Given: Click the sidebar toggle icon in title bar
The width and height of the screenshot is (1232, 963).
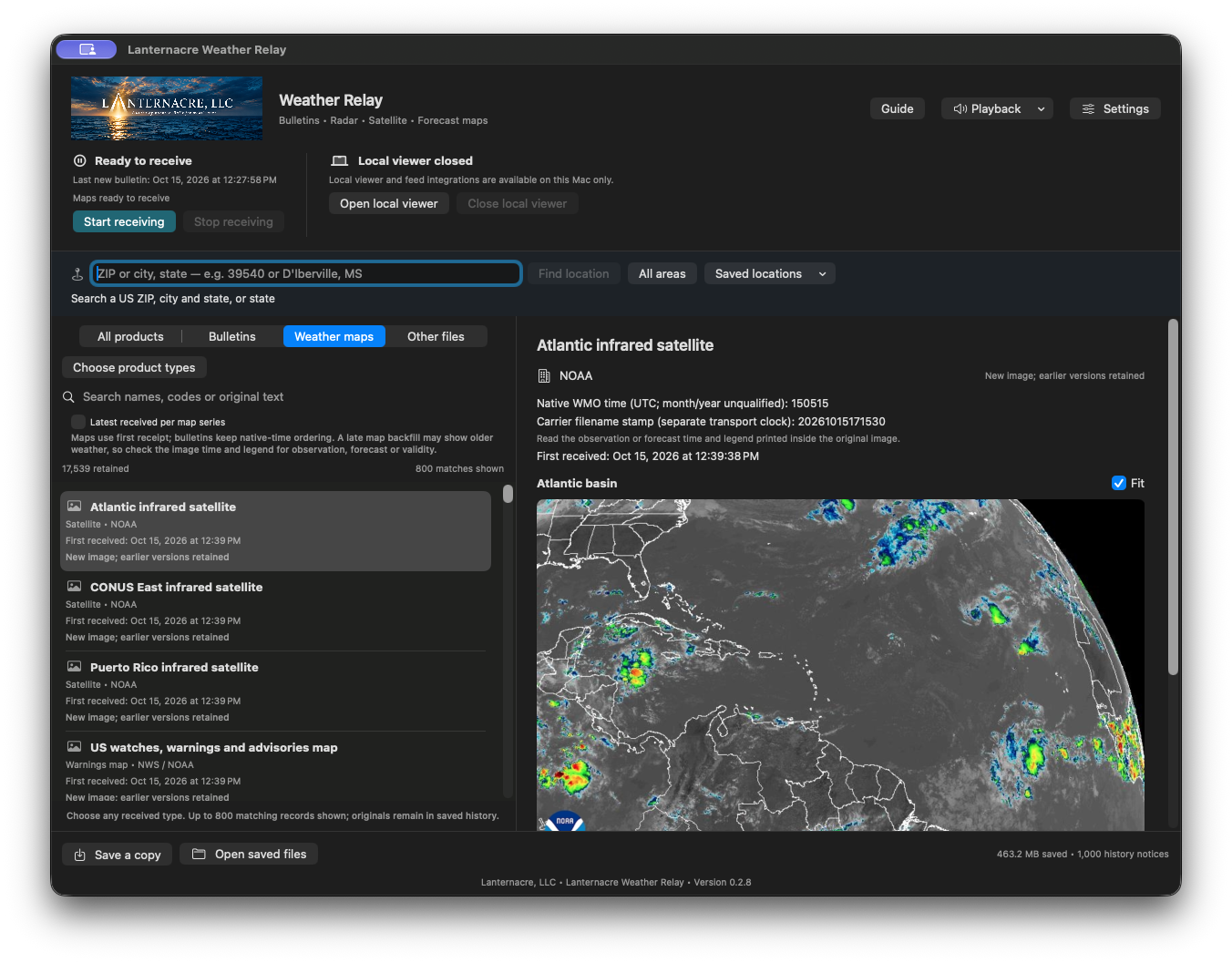Looking at the screenshot, I should click(x=87, y=49).
